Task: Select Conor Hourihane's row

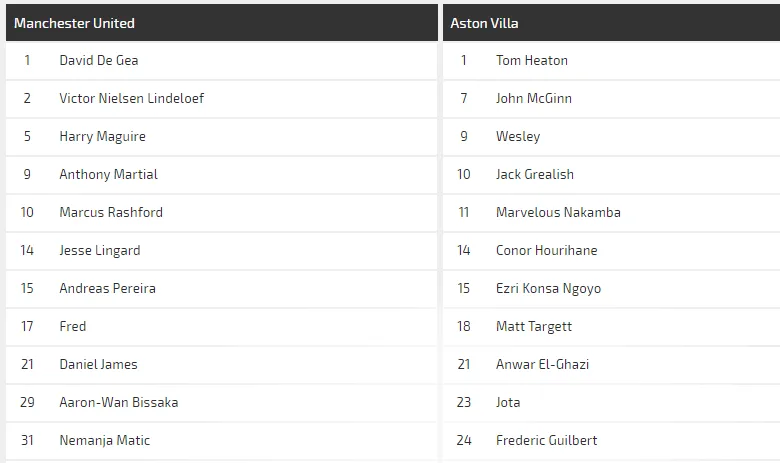Action: point(547,250)
